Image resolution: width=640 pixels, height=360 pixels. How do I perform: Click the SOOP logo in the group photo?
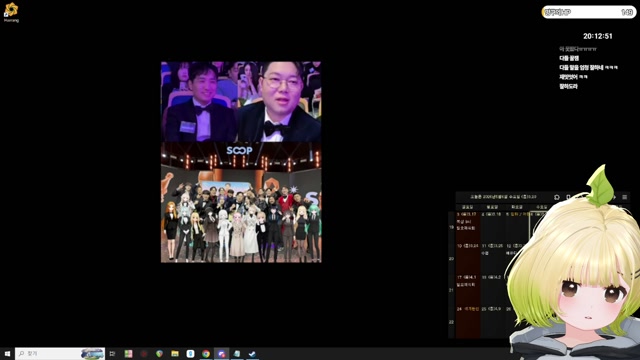tap(239, 151)
